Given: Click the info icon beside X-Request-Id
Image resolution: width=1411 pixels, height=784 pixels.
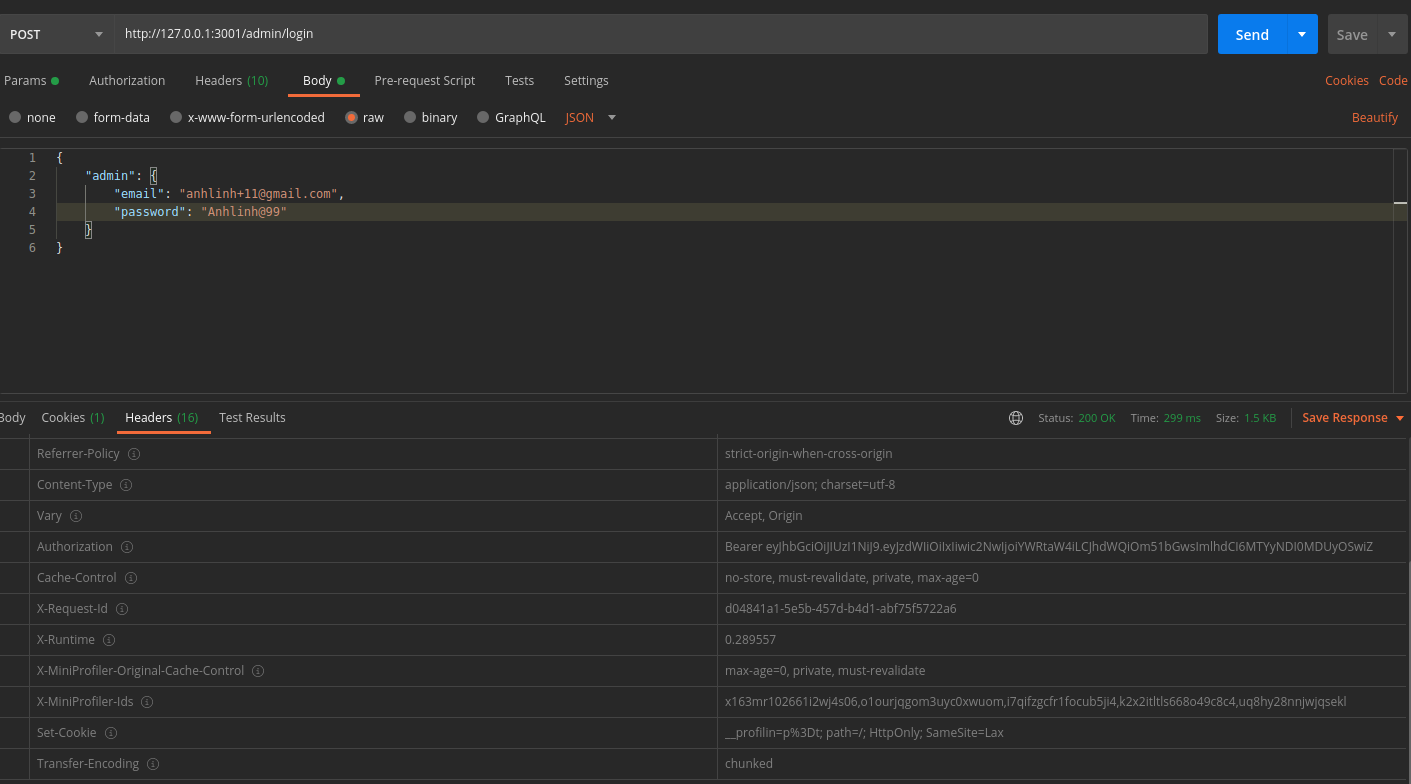Looking at the screenshot, I should (121, 608).
